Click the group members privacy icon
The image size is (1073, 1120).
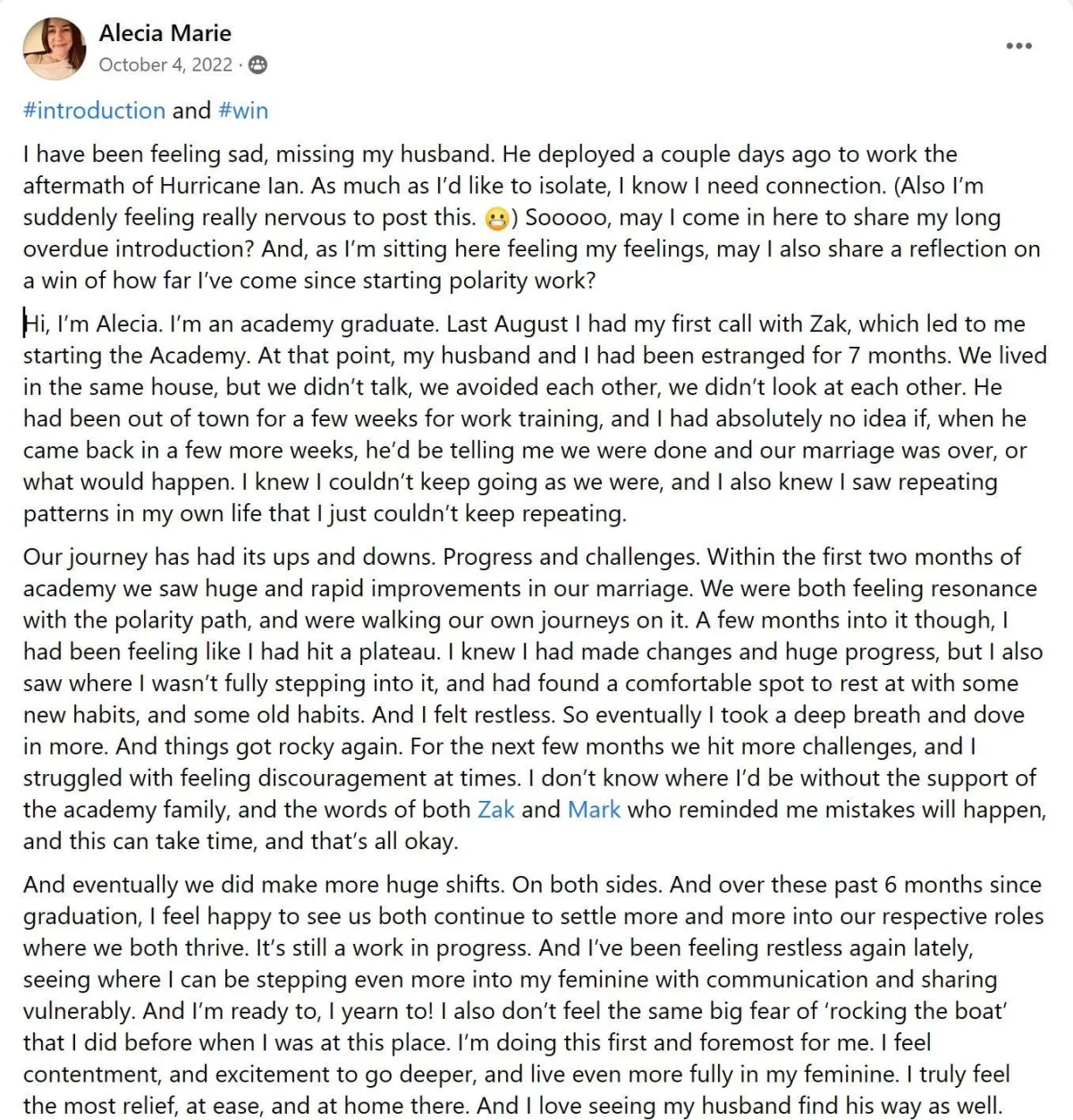pyautogui.click(x=257, y=64)
